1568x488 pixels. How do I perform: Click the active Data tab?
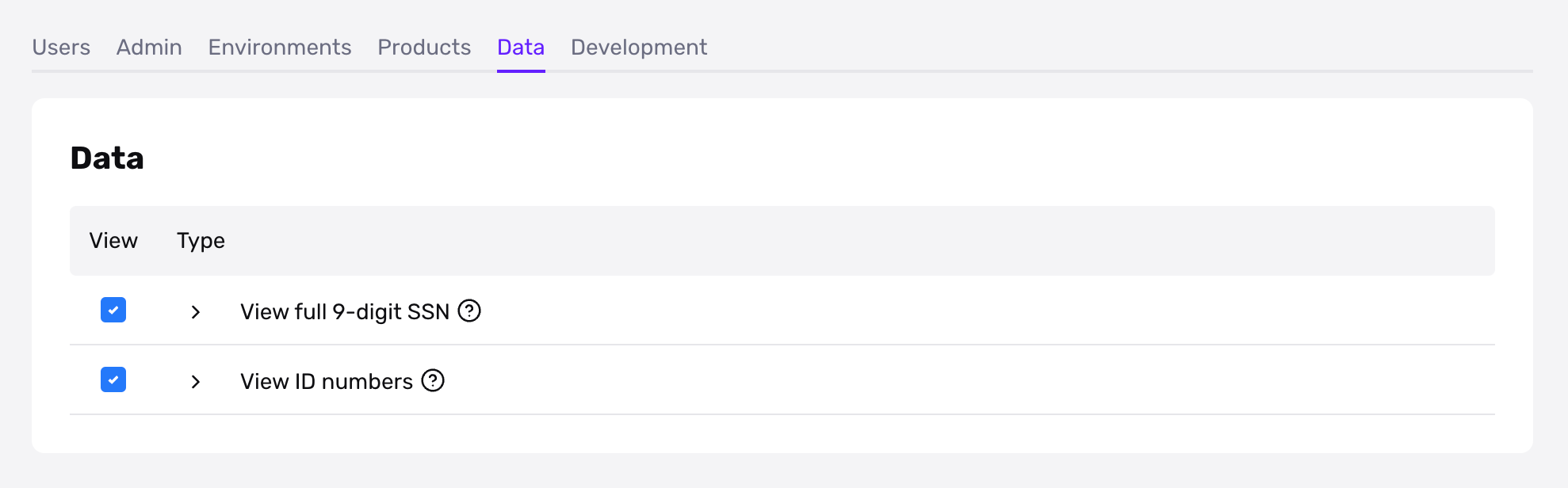[x=521, y=48]
